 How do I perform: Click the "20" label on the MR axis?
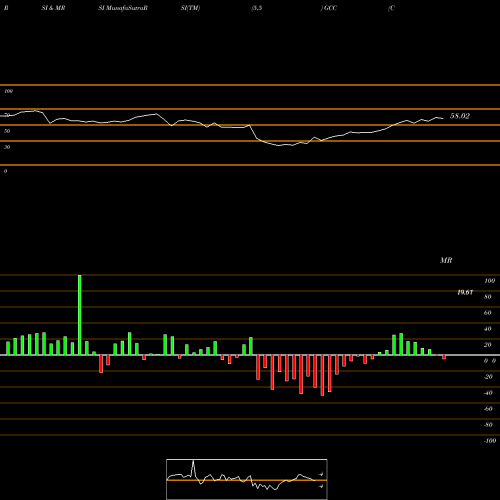pyautogui.click(x=488, y=345)
